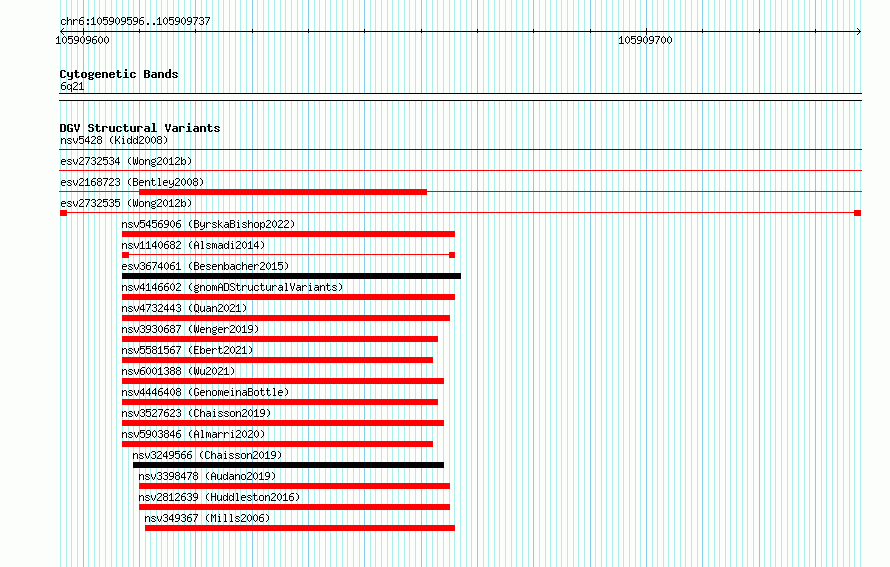The image size is (890, 567).
Task: Click the right red end block of esv2732535
Action: [858, 213]
